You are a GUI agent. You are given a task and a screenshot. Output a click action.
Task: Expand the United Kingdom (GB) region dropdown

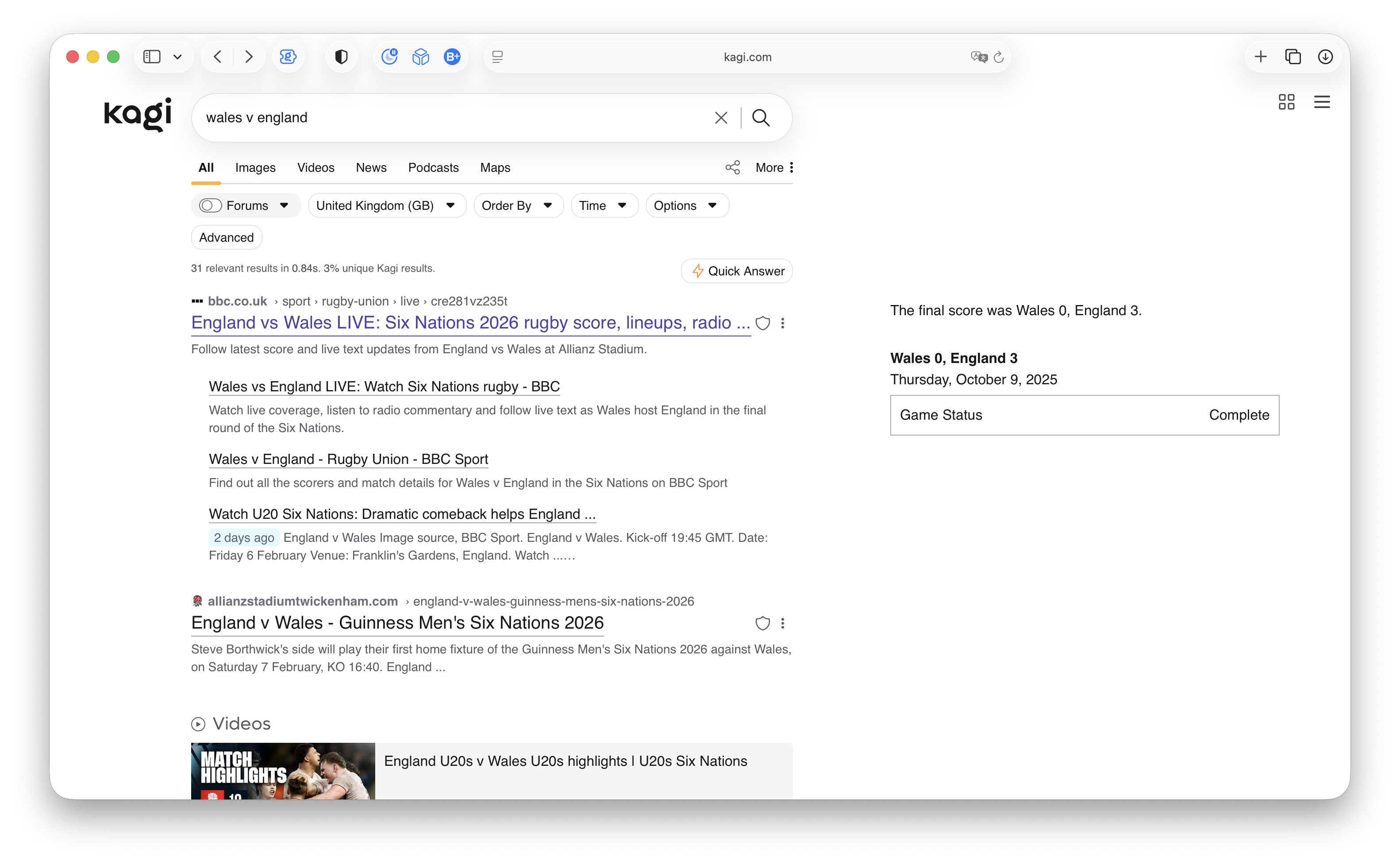[x=386, y=205]
